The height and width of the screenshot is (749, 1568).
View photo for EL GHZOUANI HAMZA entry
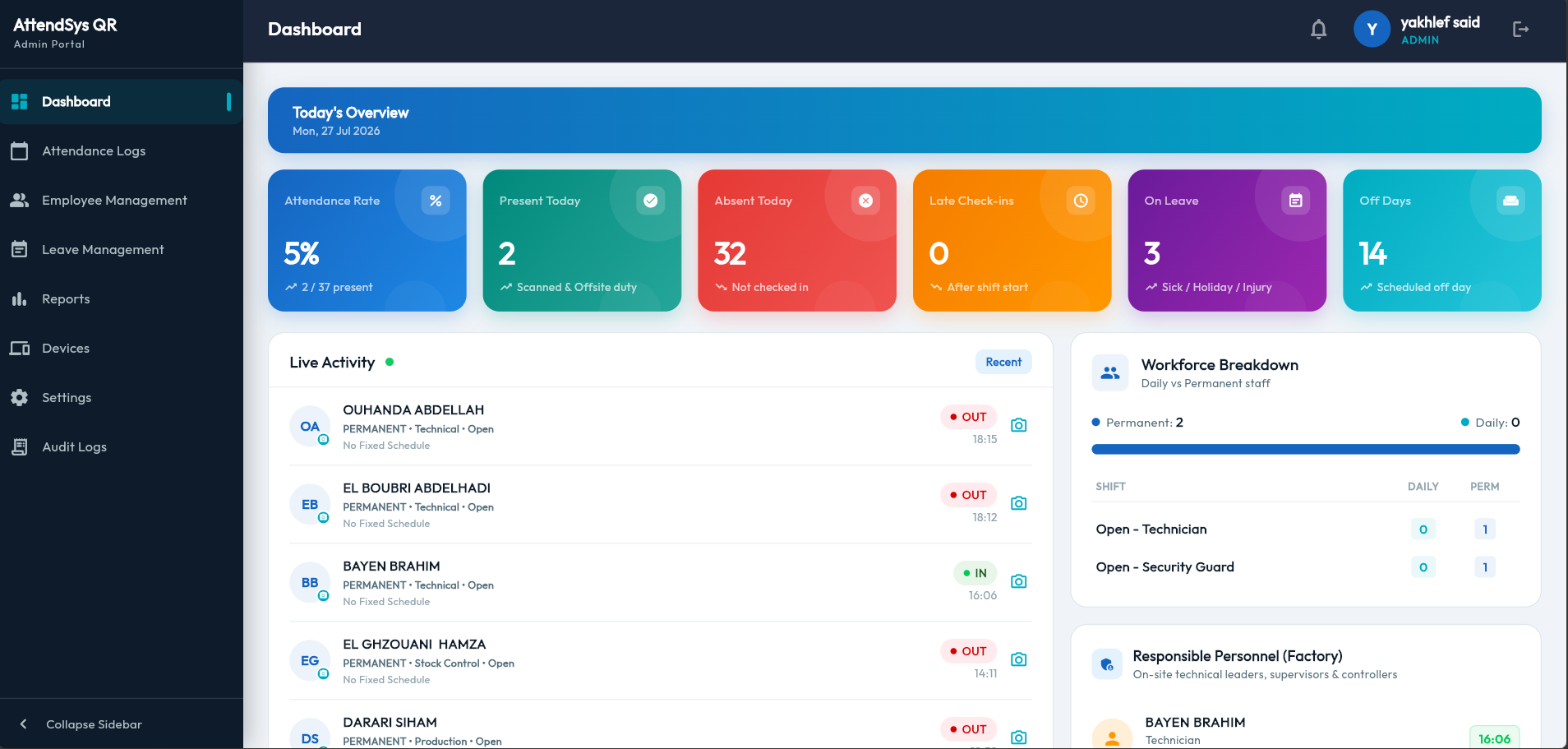[1019, 659]
